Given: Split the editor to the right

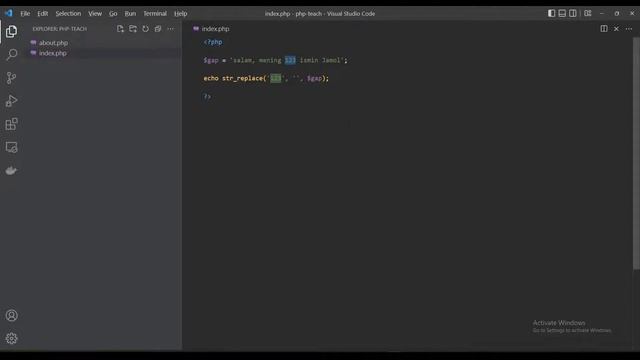Looking at the screenshot, I should (604, 29).
